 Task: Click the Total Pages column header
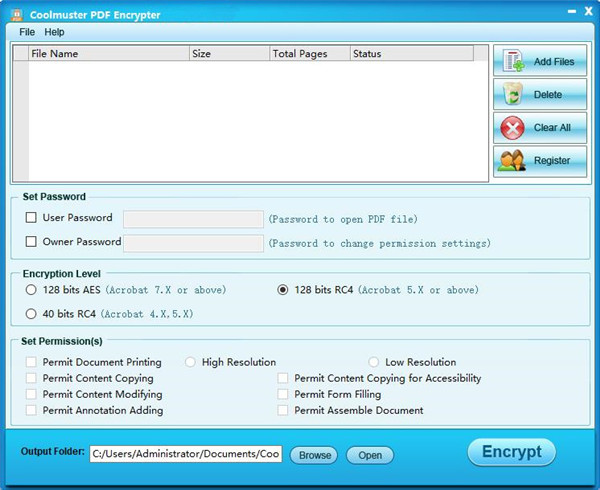click(309, 54)
